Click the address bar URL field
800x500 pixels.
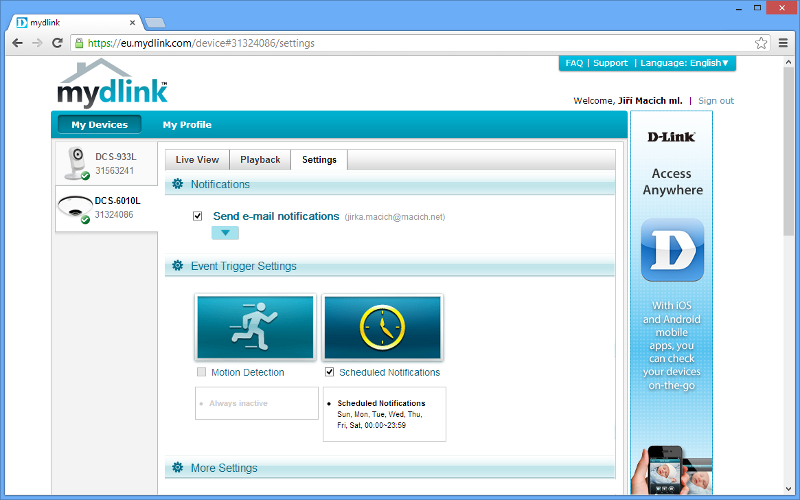click(x=400, y=43)
